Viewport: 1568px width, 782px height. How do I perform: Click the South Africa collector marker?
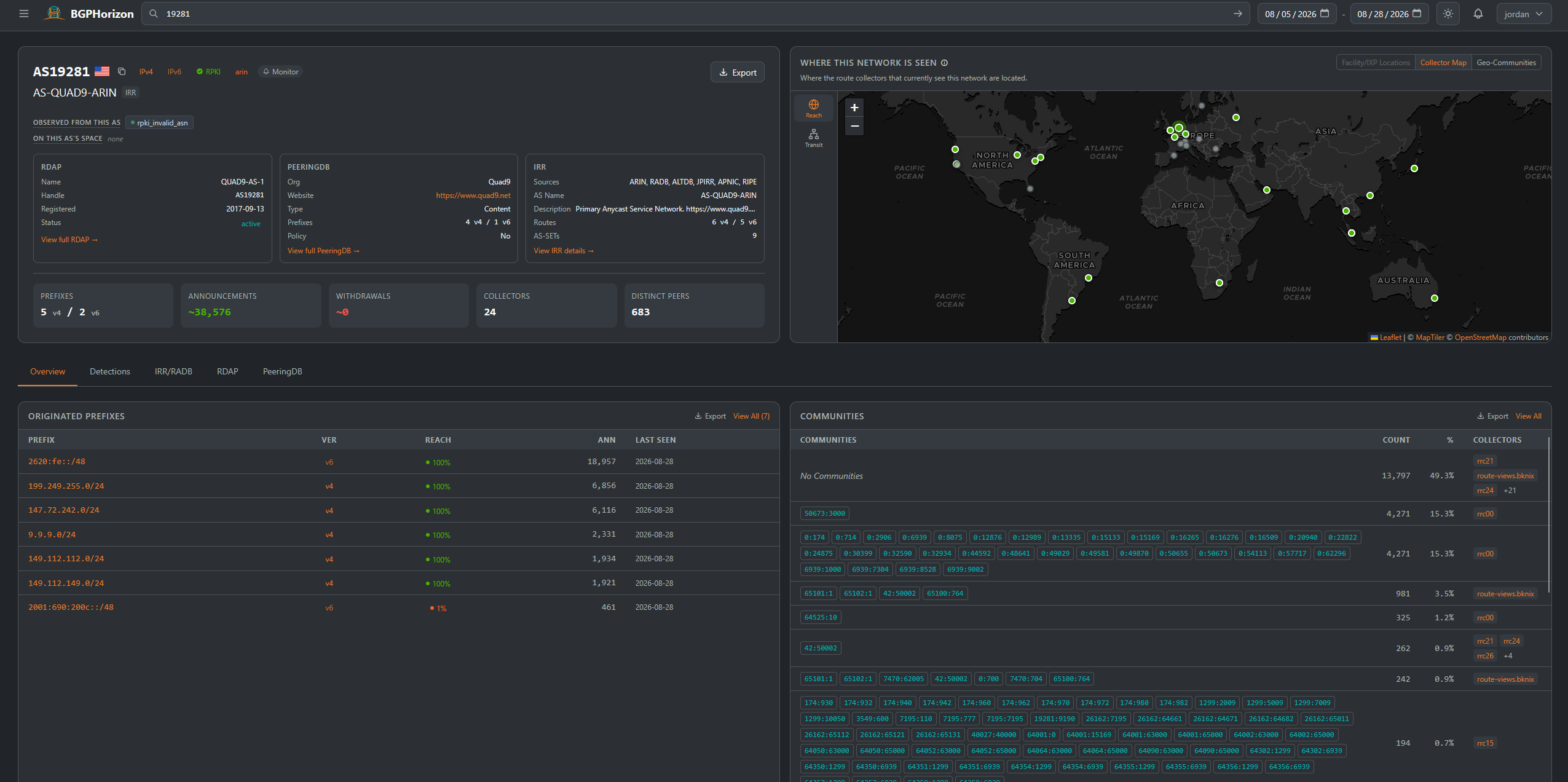(1219, 283)
